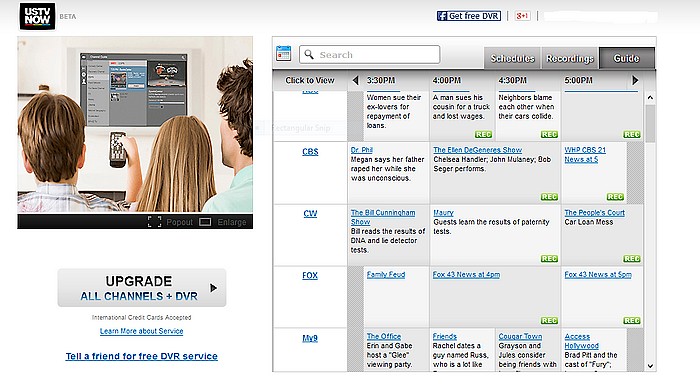Open The Ellen DeGeneres Show link
Image resolution: width=700 pixels, height=389 pixels.
pyautogui.click(x=477, y=150)
